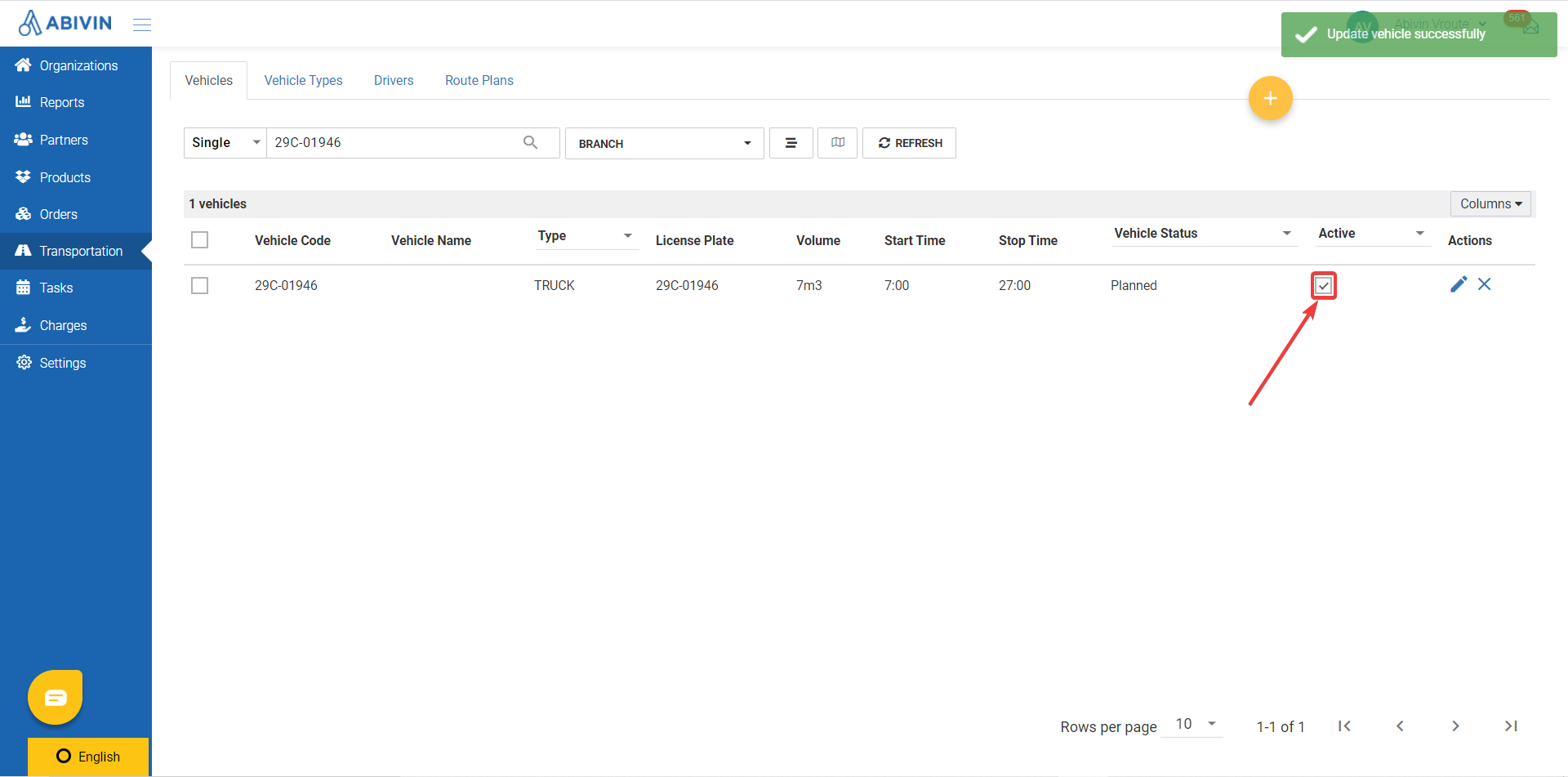Click the Planned status cell

pos(1134,285)
